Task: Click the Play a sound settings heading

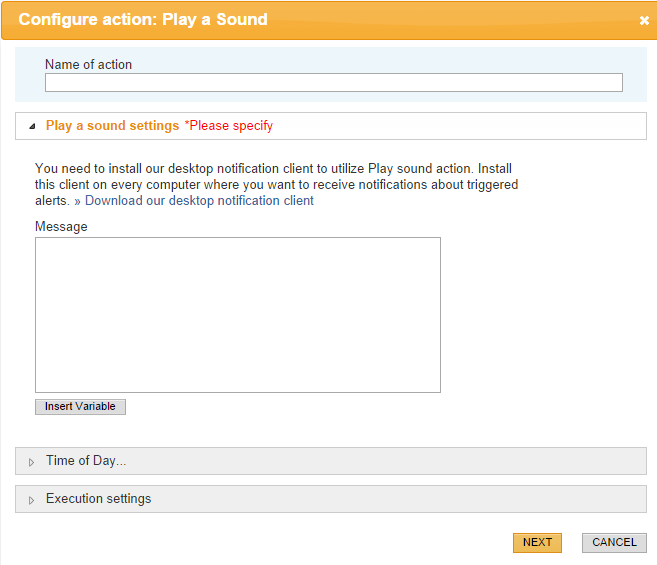Action: coord(112,125)
